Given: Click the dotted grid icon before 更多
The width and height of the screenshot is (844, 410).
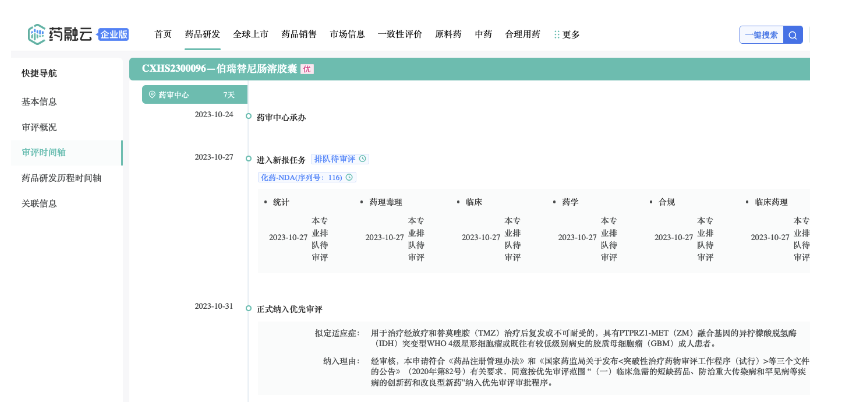Looking at the screenshot, I should (x=557, y=35).
